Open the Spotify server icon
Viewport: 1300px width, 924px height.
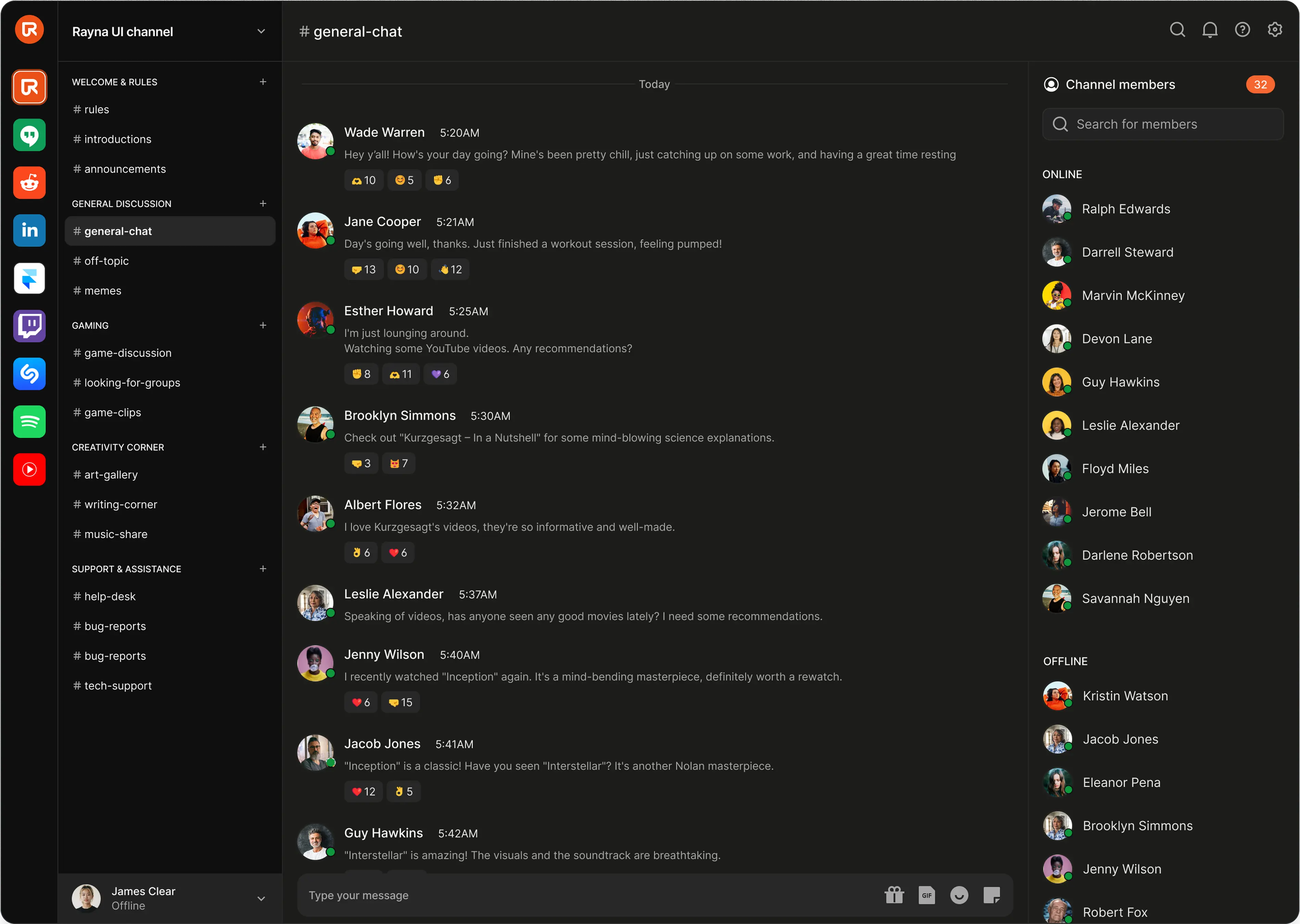pyautogui.click(x=28, y=422)
